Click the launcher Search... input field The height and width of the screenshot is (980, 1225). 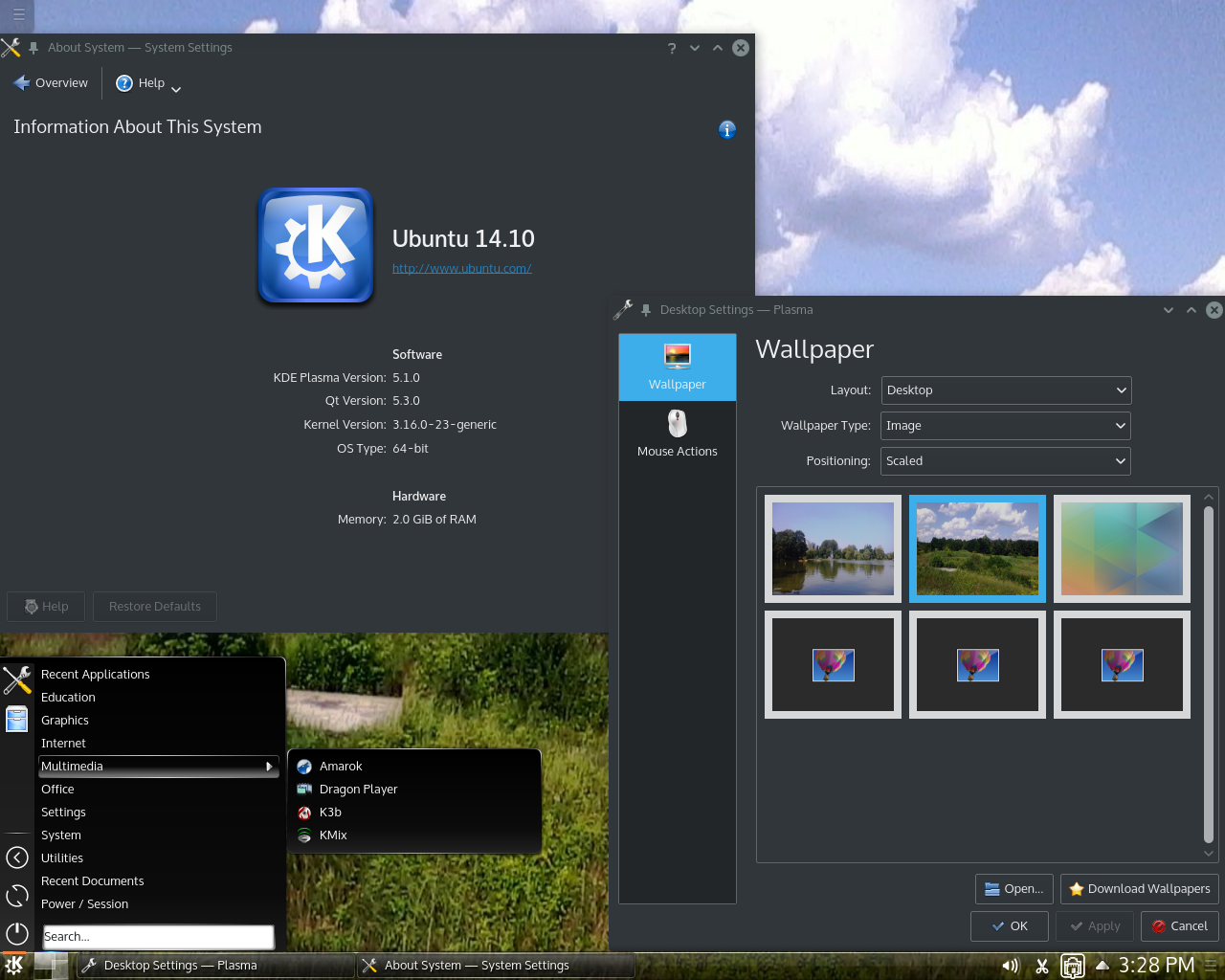tap(159, 937)
